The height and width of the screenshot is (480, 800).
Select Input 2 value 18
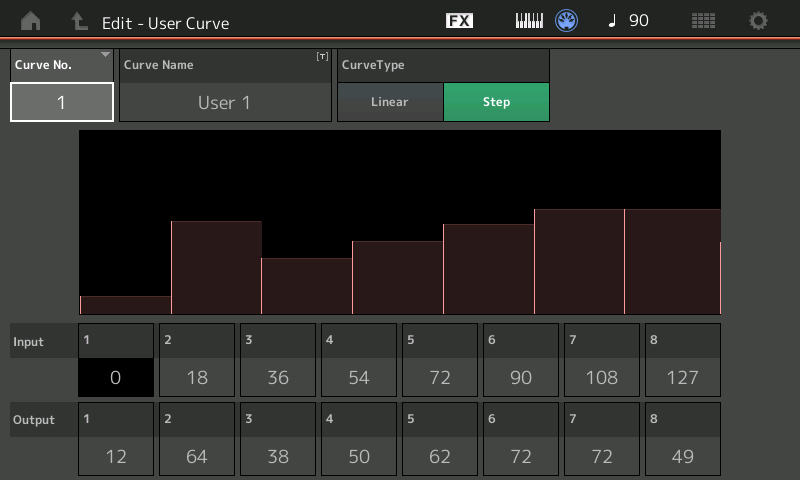(x=197, y=377)
